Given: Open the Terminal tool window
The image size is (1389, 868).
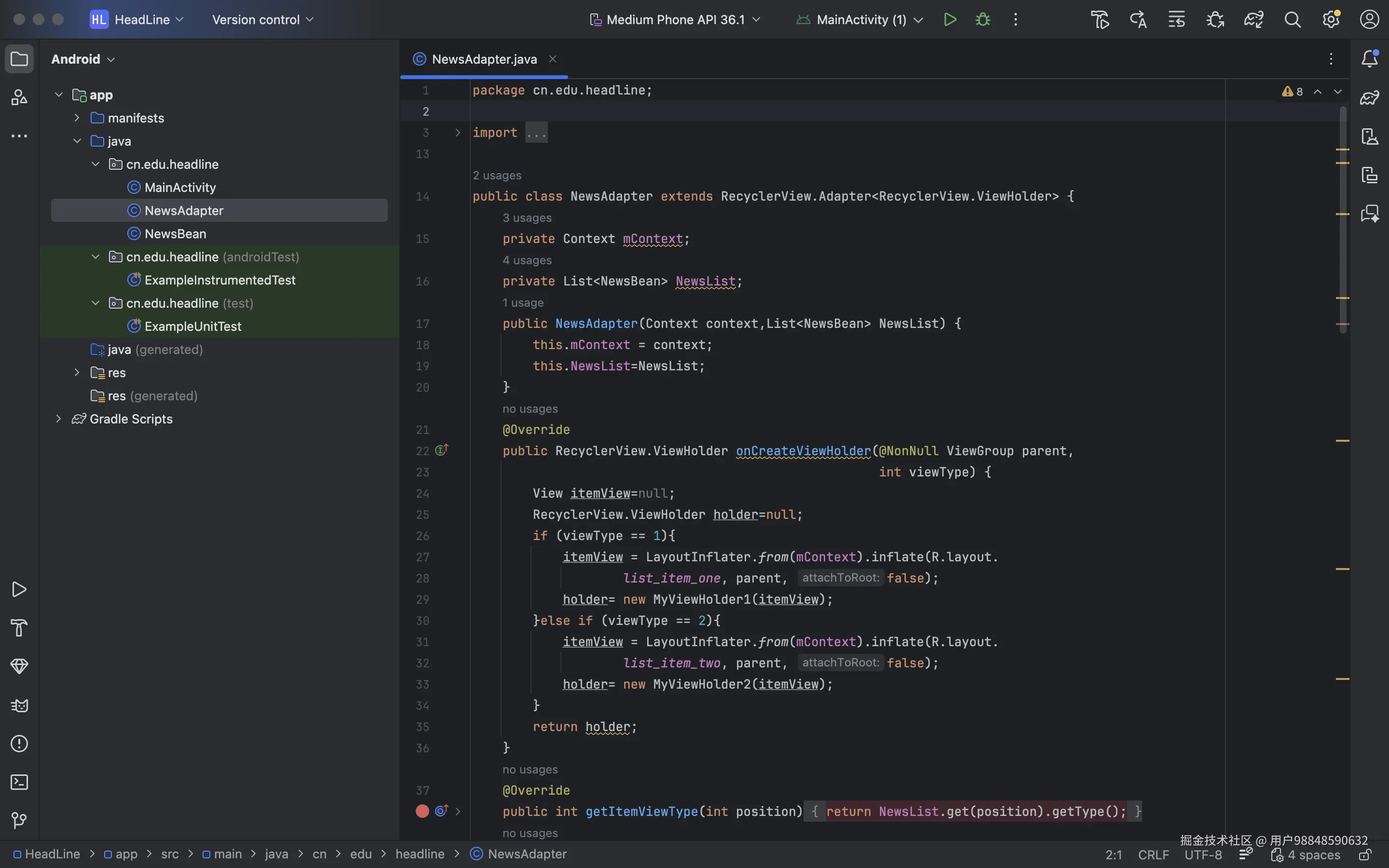Looking at the screenshot, I should click(x=19, y=782).
